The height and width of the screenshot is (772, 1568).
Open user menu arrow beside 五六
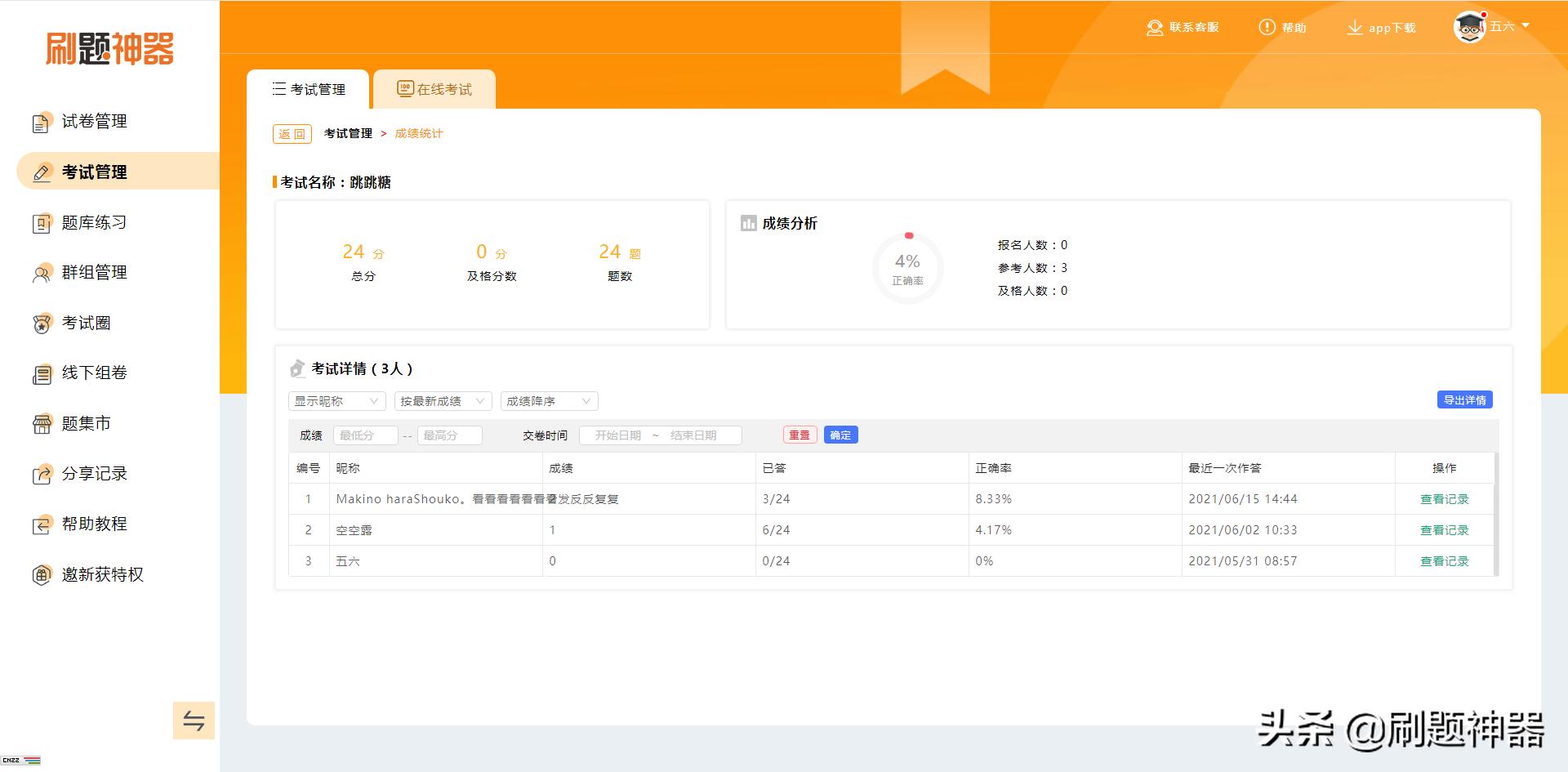pos(1526,26)
